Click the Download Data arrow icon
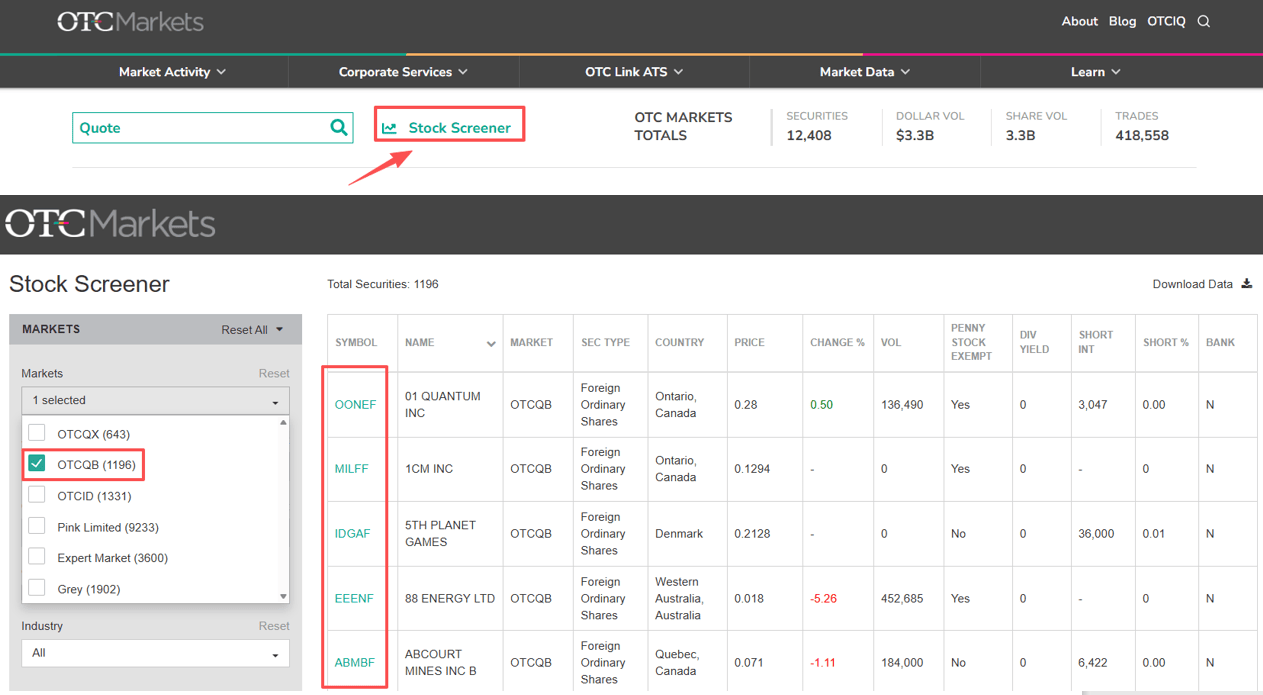Image resolution: width=1263 pixels, height=695 pixels. [x=1246, y=284]
